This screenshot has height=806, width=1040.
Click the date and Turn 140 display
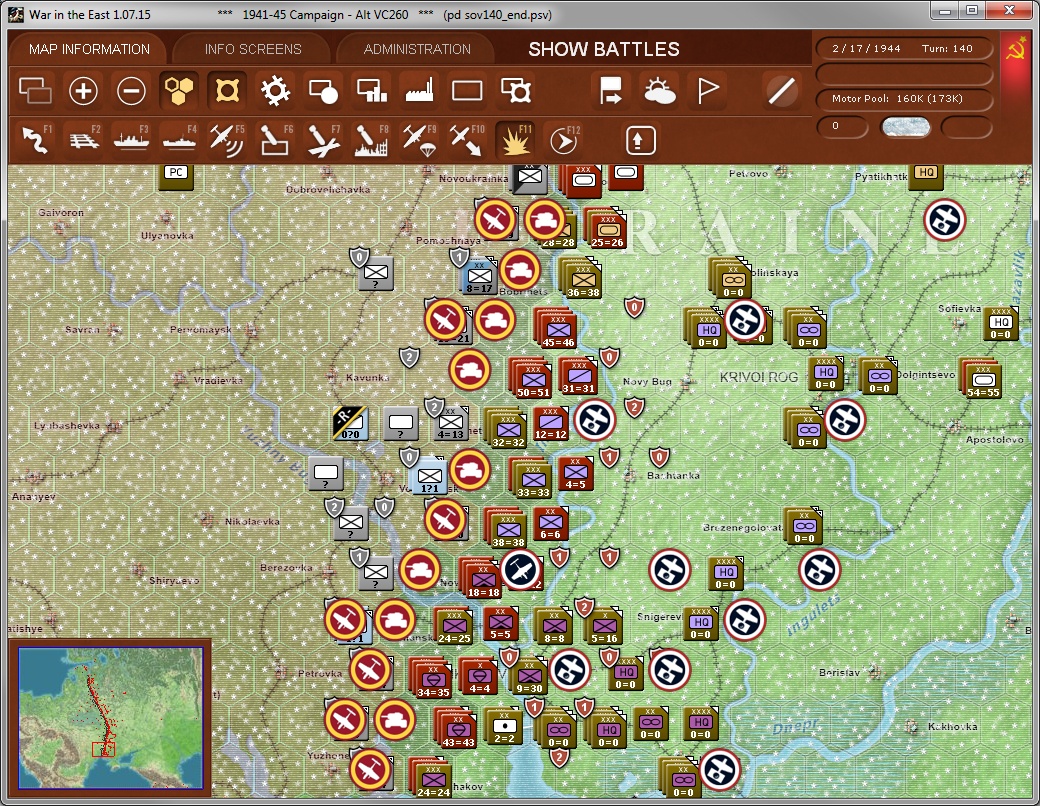(x=903, y=47)
